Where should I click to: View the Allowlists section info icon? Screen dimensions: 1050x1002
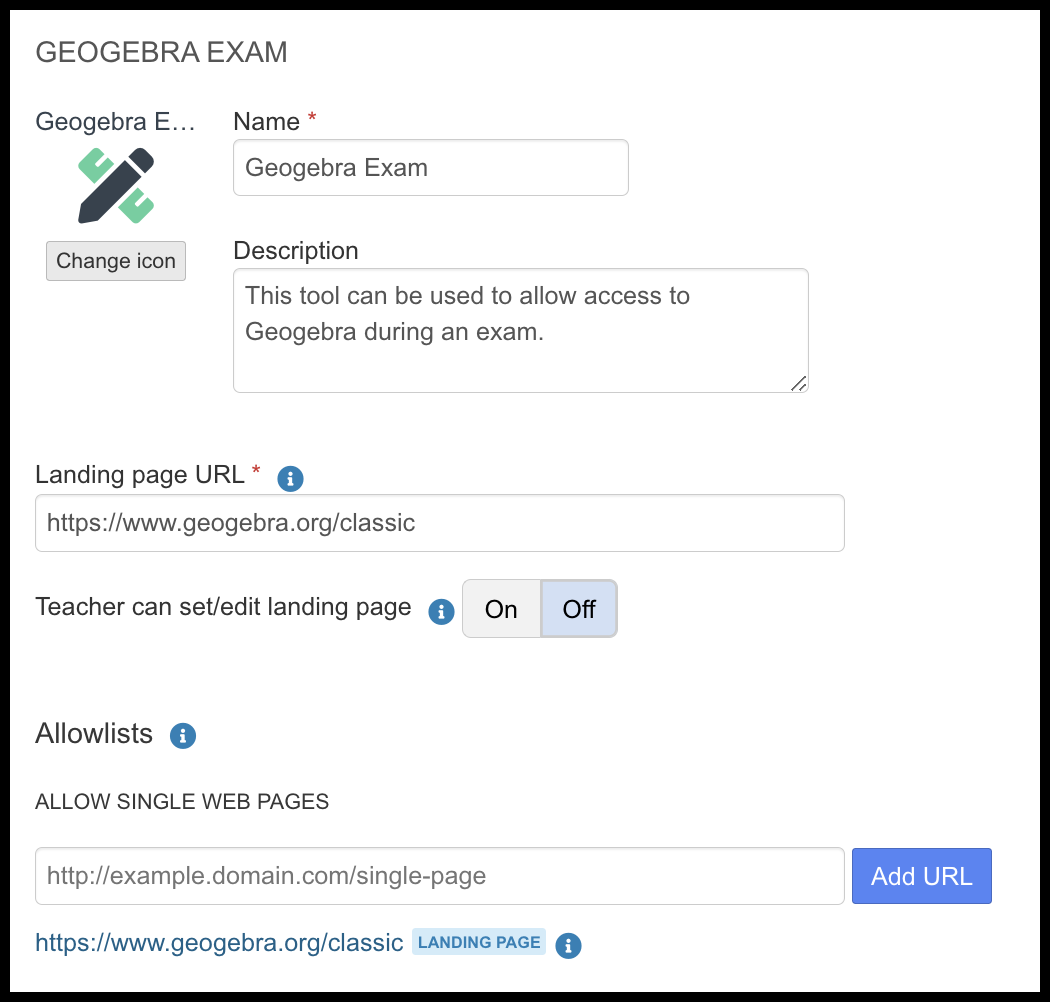click(183, 736)
